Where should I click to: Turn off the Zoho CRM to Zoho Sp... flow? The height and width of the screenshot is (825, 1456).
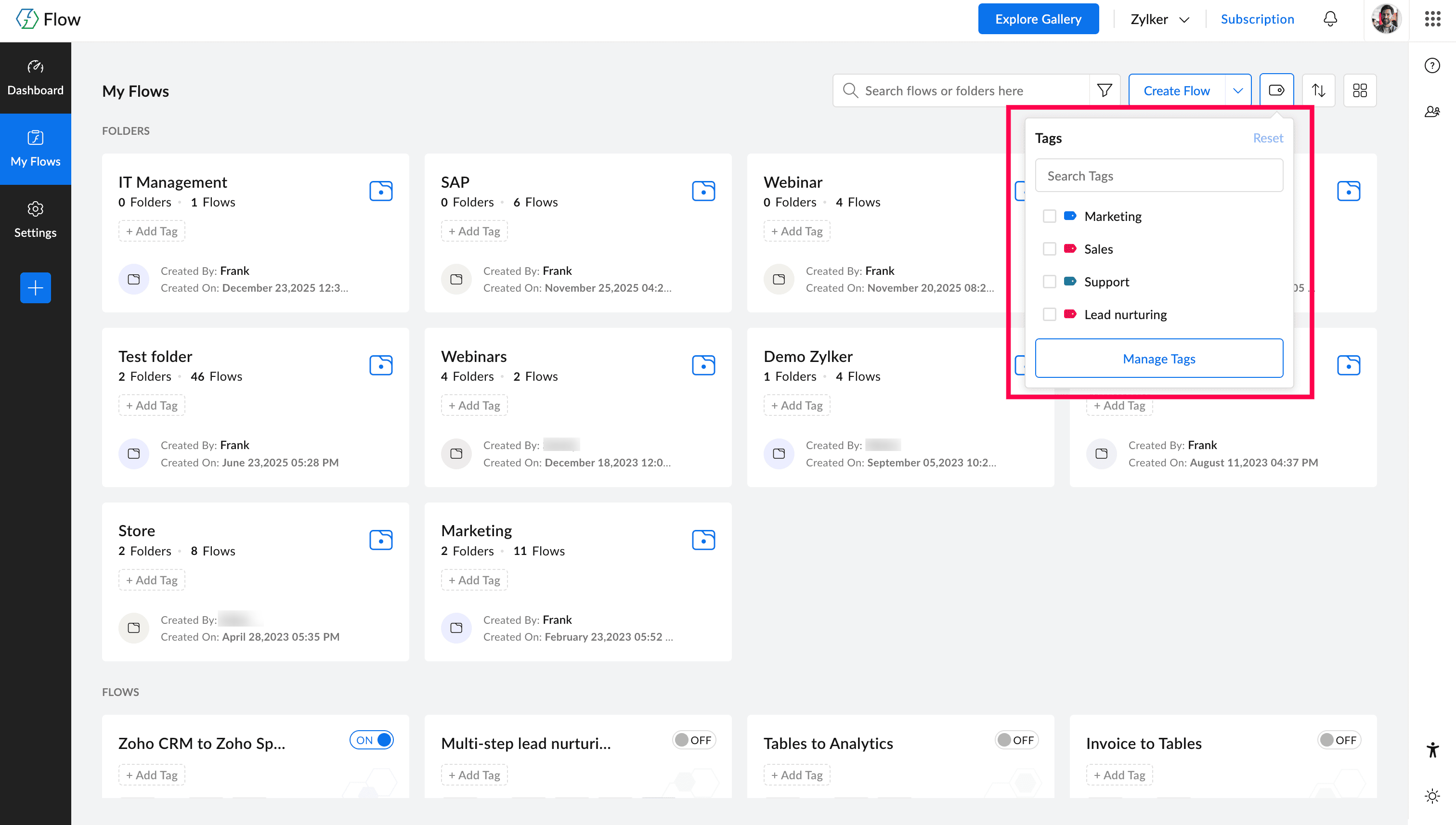point(371,740)
